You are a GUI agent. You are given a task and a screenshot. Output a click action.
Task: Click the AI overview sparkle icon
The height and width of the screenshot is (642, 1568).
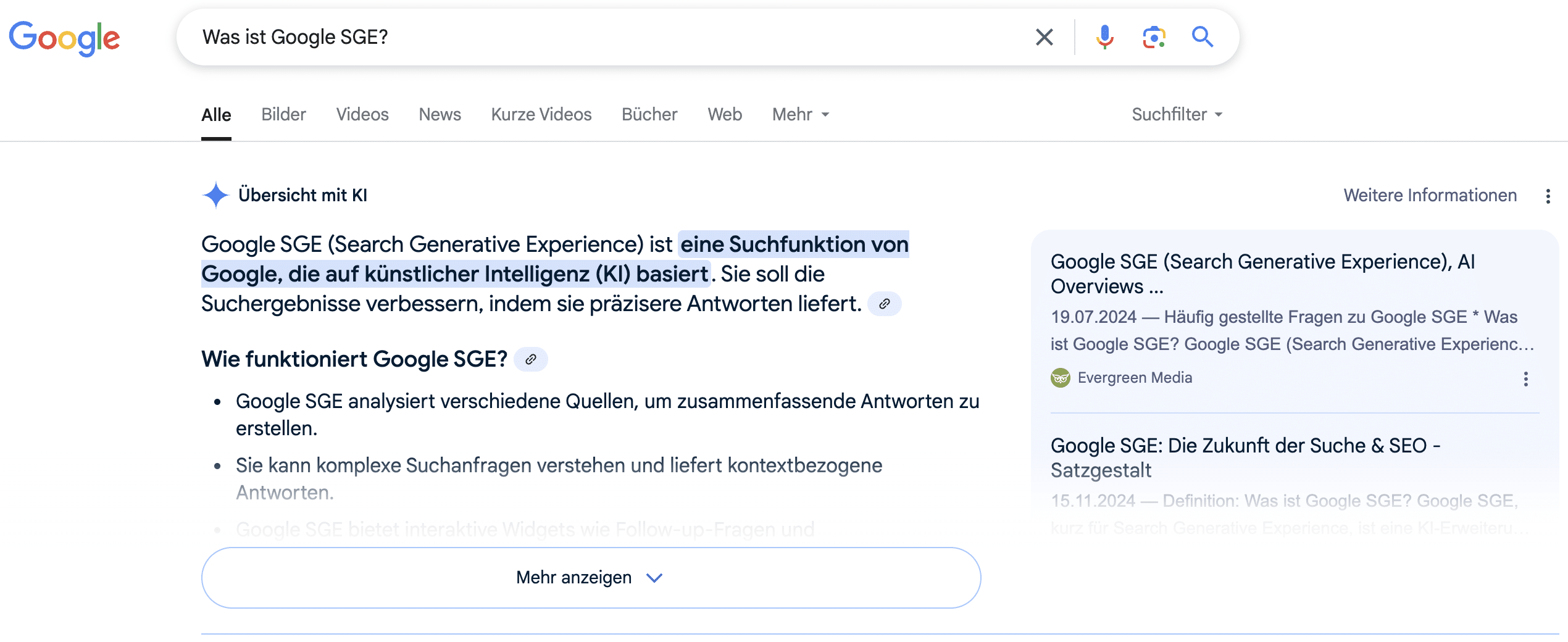coord(215,195)
